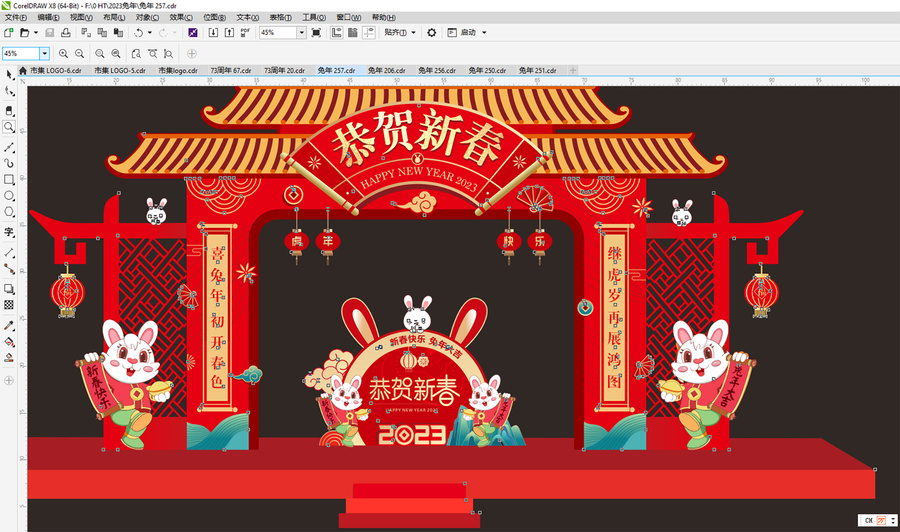900x532 pixels.
Task: Click the Zoom out magnifier icon
Action: tap(79, 53)
